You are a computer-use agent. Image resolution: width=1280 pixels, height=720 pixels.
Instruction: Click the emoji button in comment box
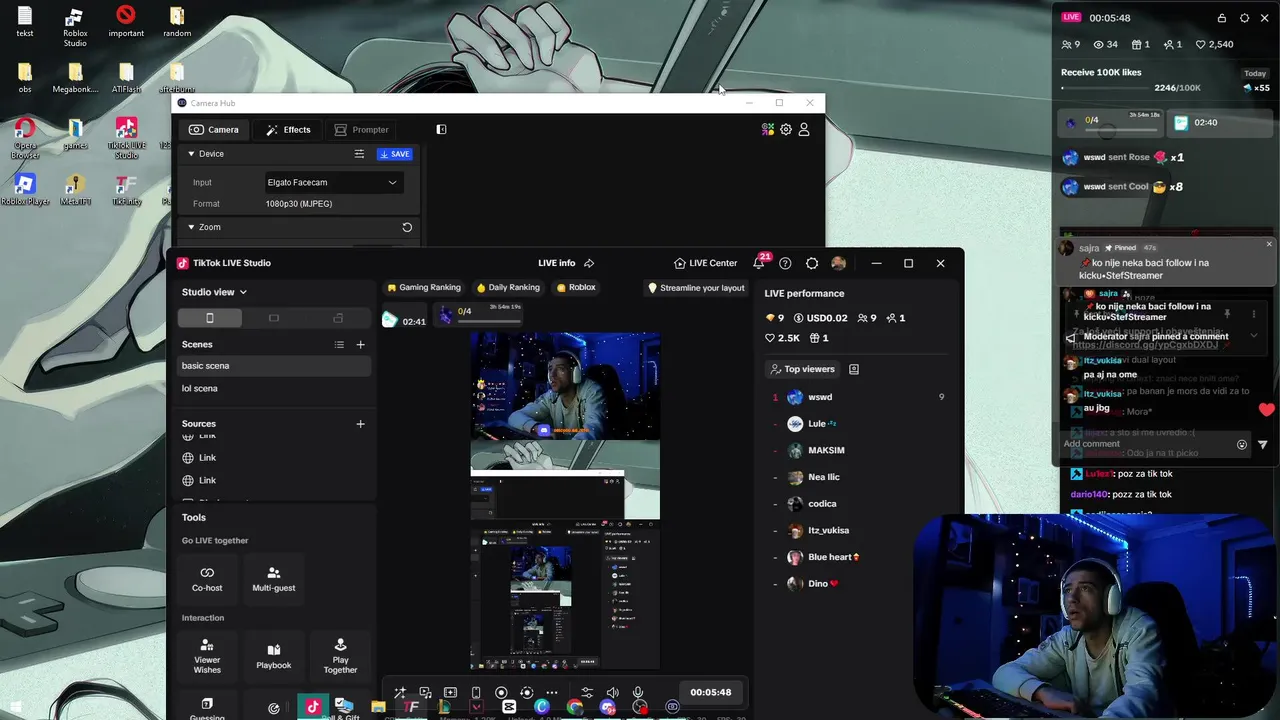(1242, 444)
